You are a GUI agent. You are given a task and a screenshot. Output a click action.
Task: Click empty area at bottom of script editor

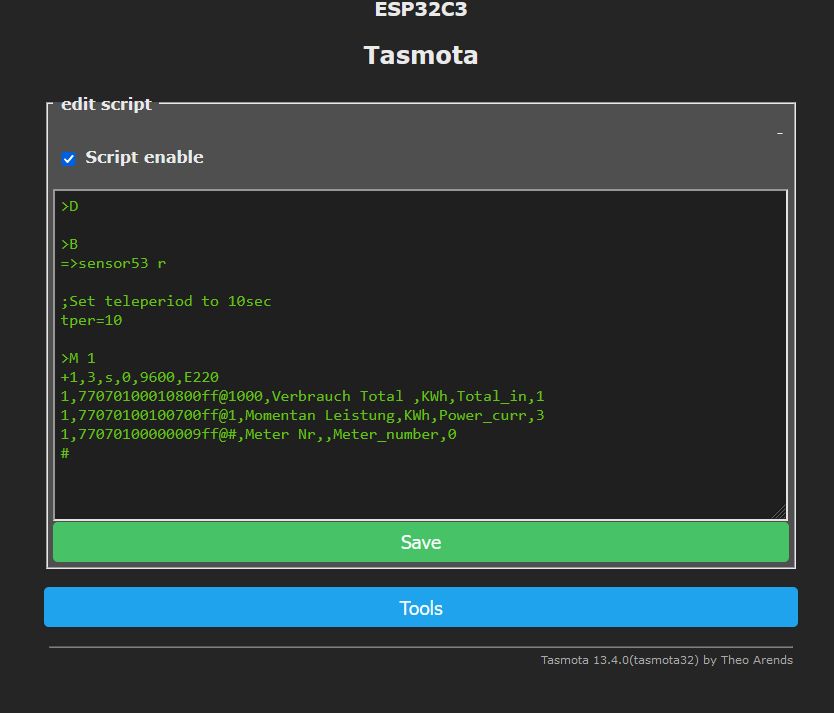[x=420, y=490]
